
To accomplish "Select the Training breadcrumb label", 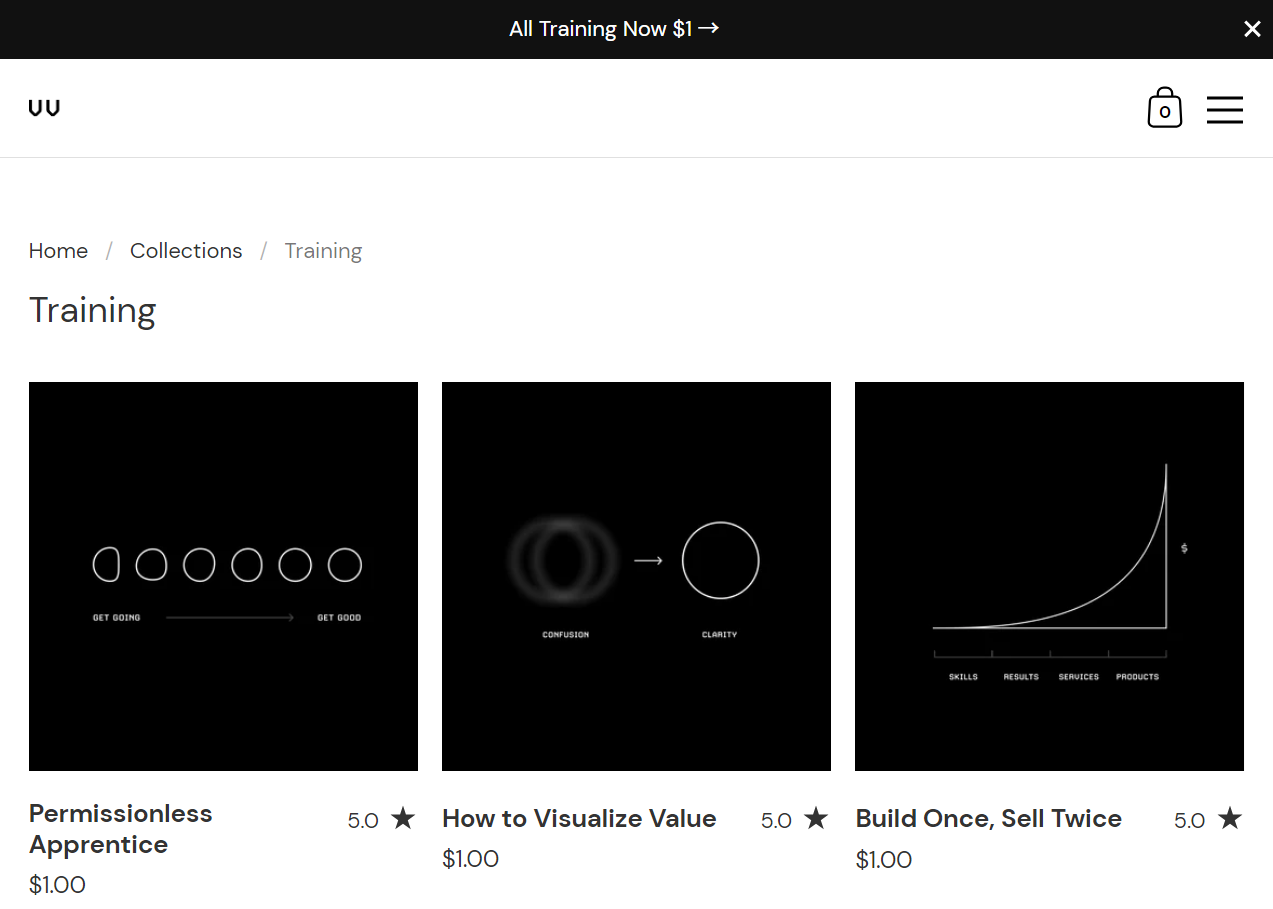I will [x=323, y=250].
